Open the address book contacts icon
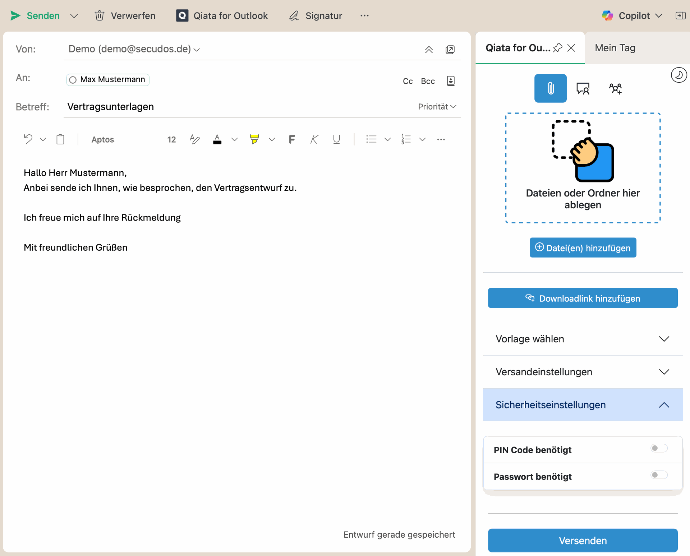Screen dimensions: 690x556 pos(451,80)
